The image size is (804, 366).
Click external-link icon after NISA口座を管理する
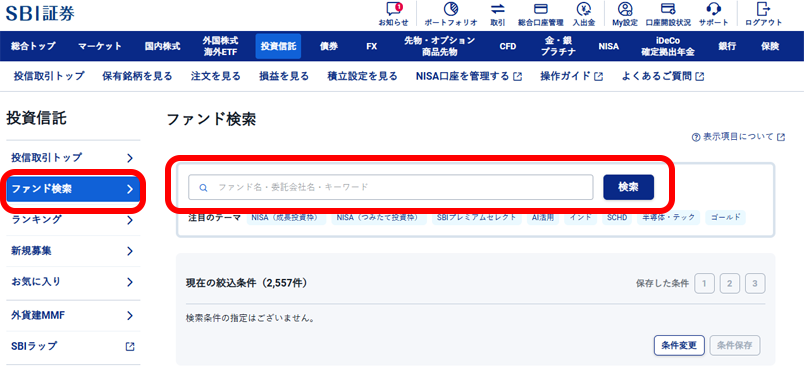pyautogui.click(x=517, y=76)
